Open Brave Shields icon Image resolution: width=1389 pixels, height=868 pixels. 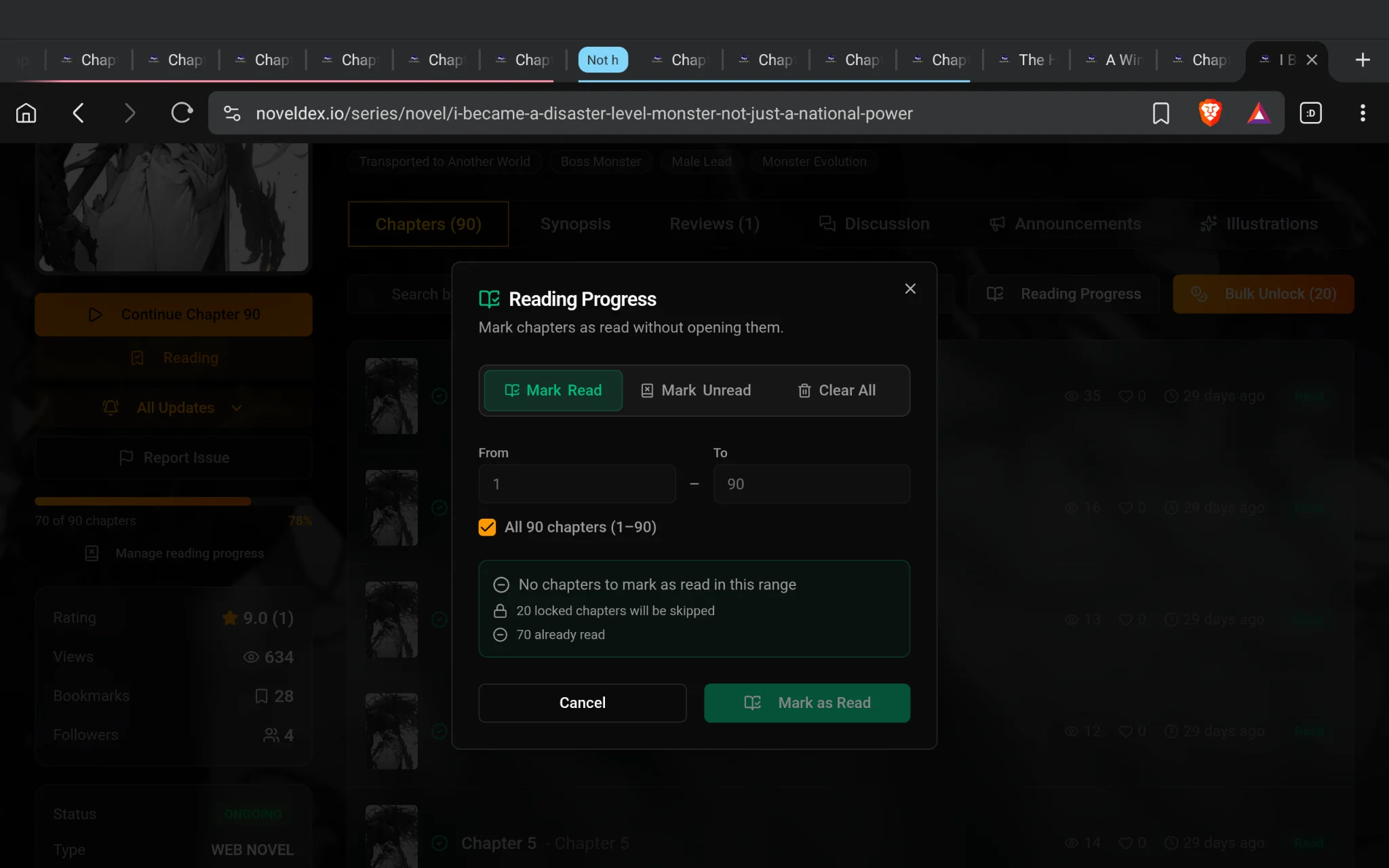(1210, 113)
